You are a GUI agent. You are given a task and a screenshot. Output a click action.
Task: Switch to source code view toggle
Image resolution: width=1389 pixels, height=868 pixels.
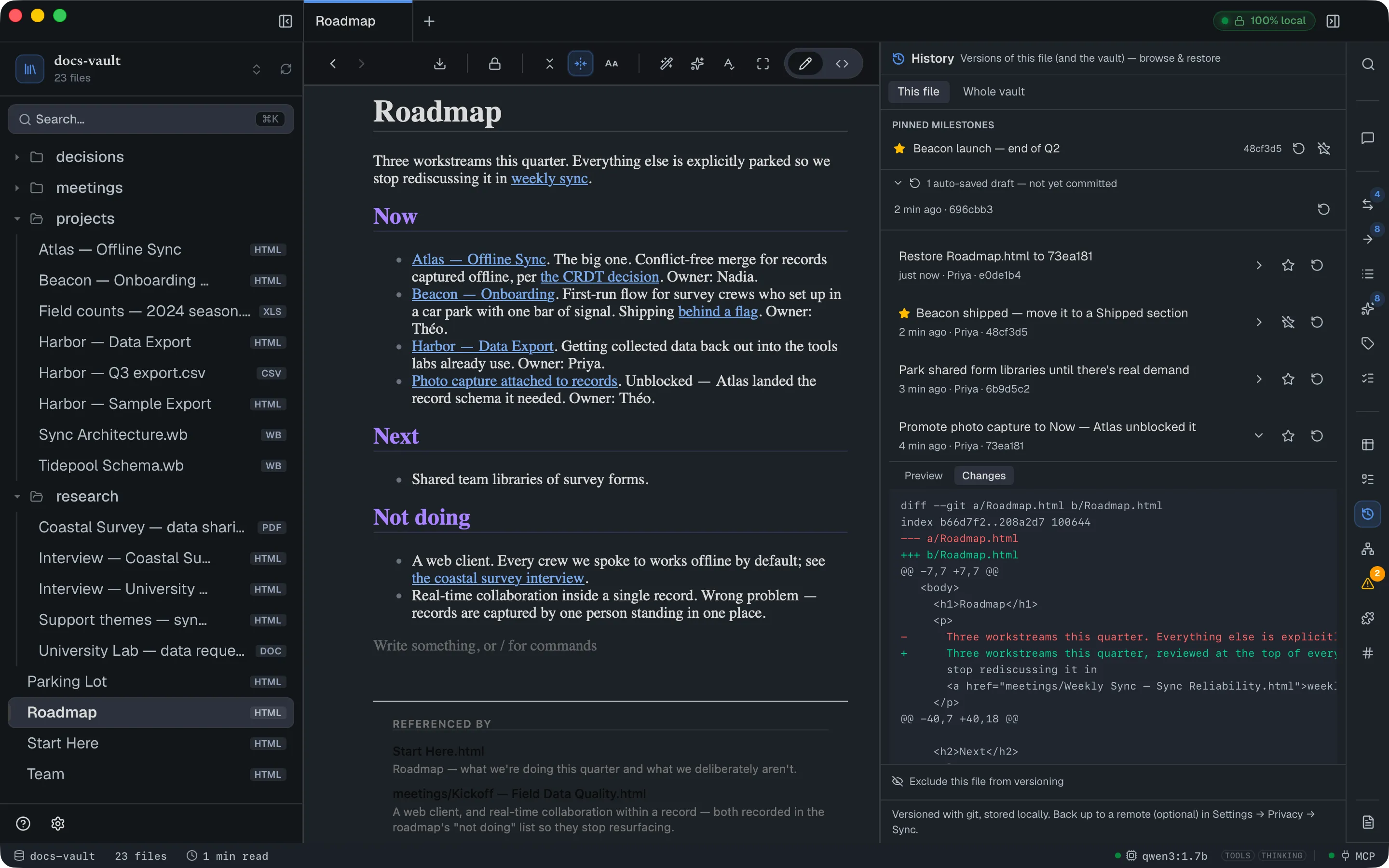(x=842, y=64)
